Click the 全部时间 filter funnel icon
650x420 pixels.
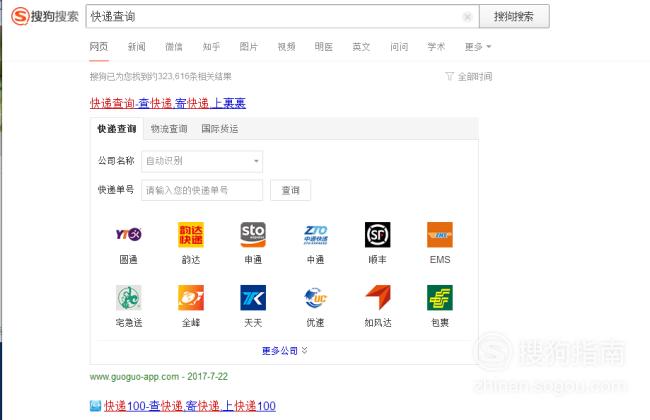(x=449, y=76)
